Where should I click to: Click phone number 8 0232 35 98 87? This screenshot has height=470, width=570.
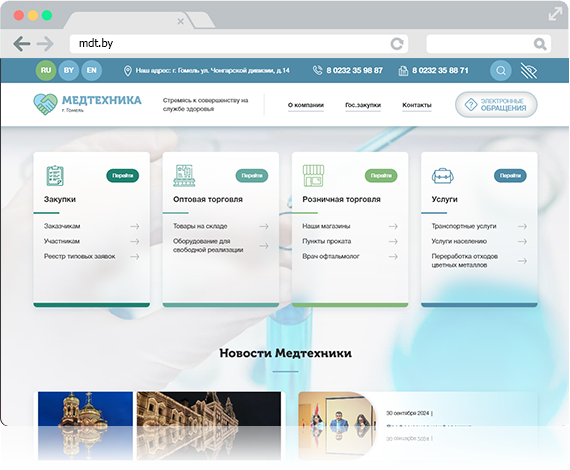354,71
